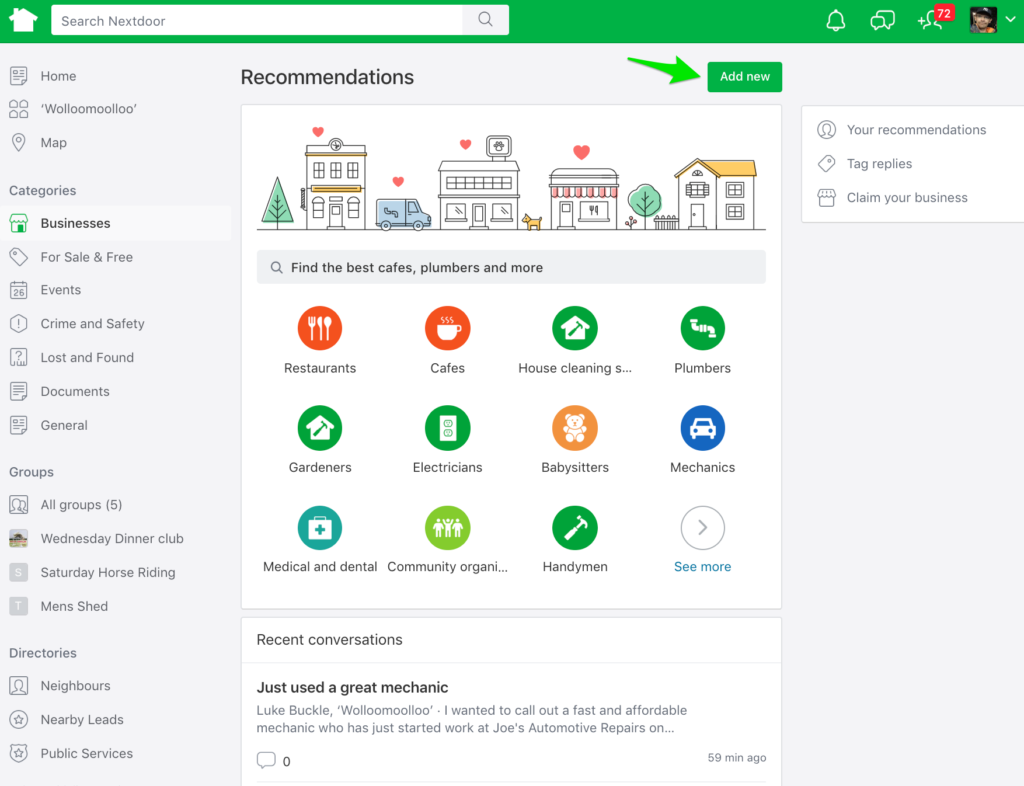Open the Plumbers category icon
The image size is (1024, 786).
[x=703, y=328]
